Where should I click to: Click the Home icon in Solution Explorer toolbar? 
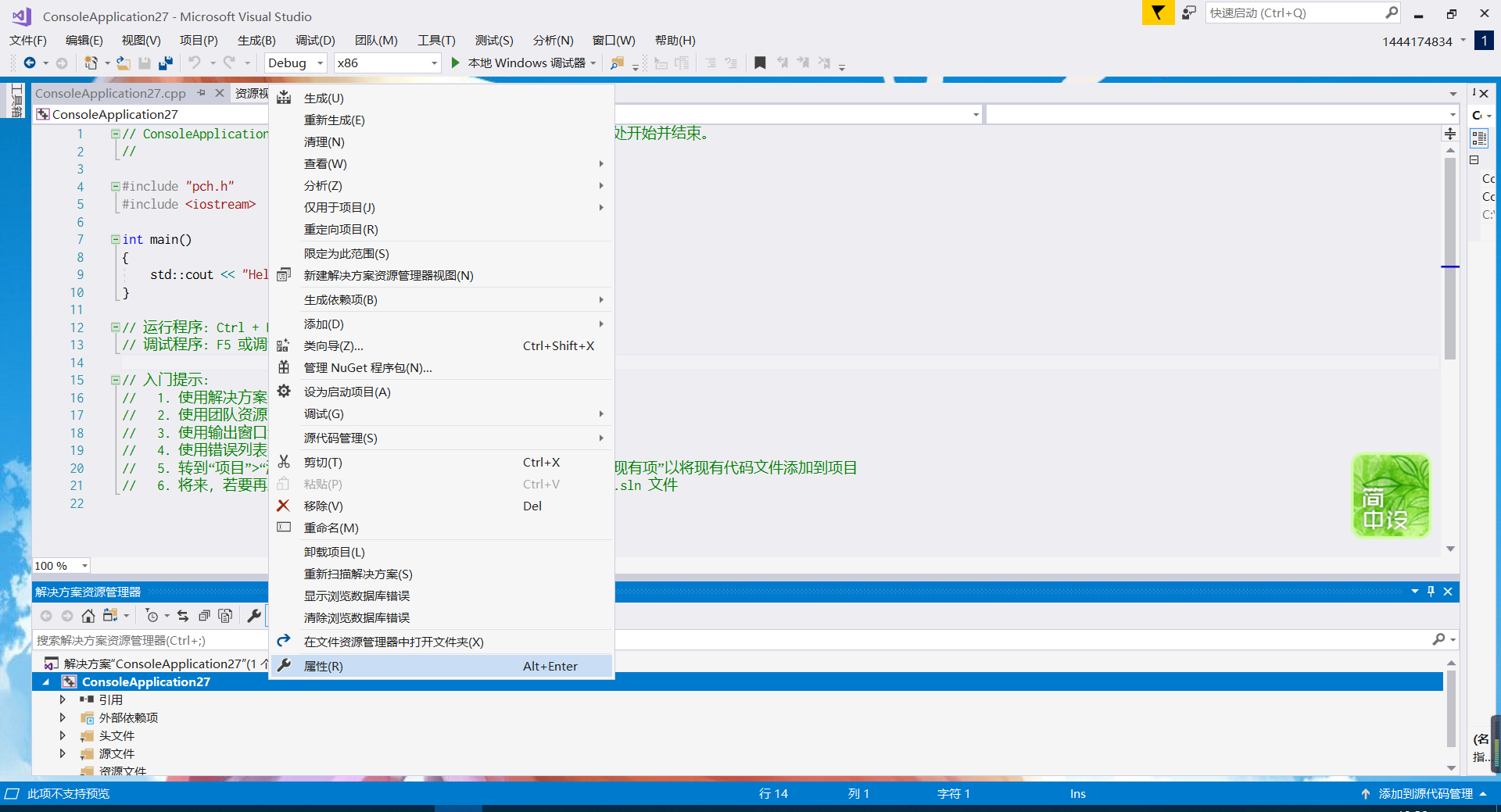88,616
